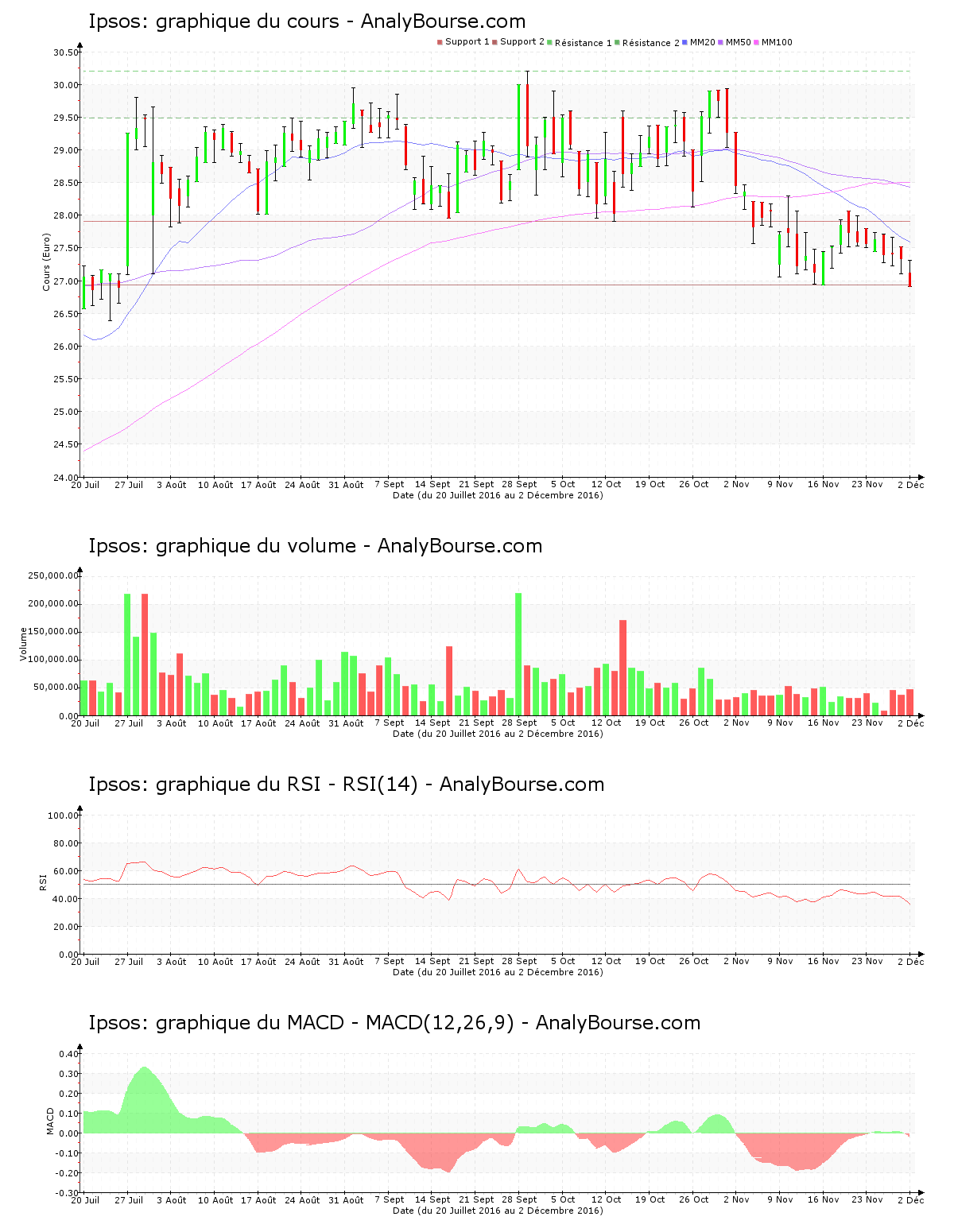954x1232 pixels.
Task: Click the 60.00 RSI axis value
Action: pos(66,871)
